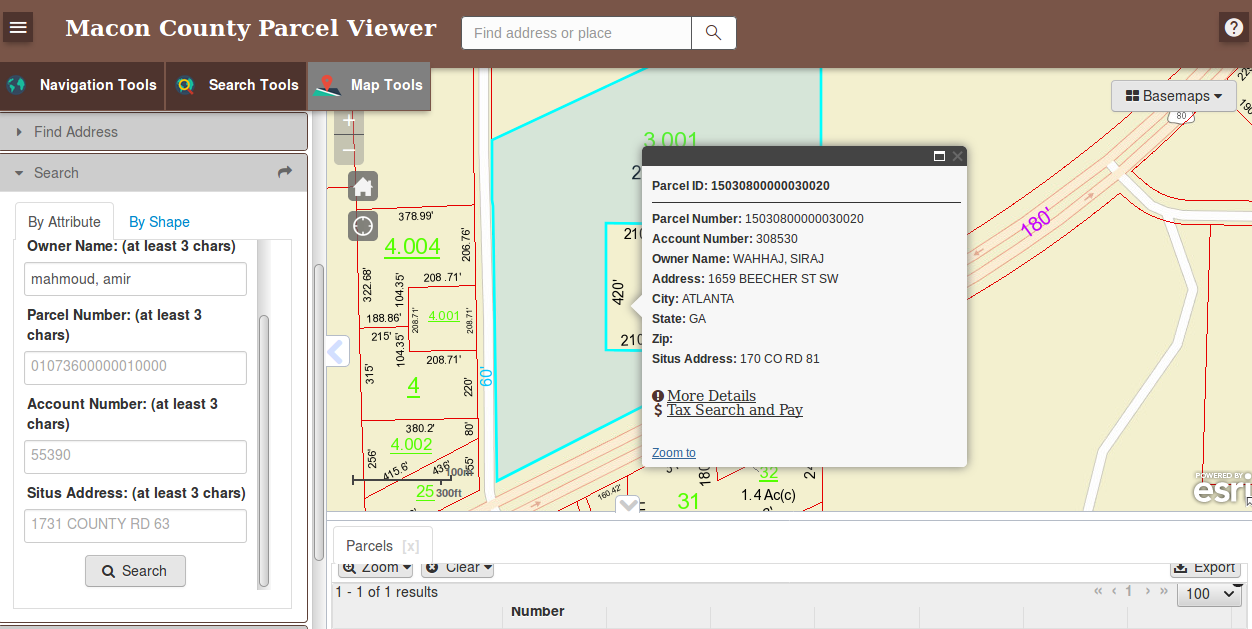This screenshot has height=629, width=1252.
Task: Click the search form vertical scrollbar
Action: [x=264, y=450]
